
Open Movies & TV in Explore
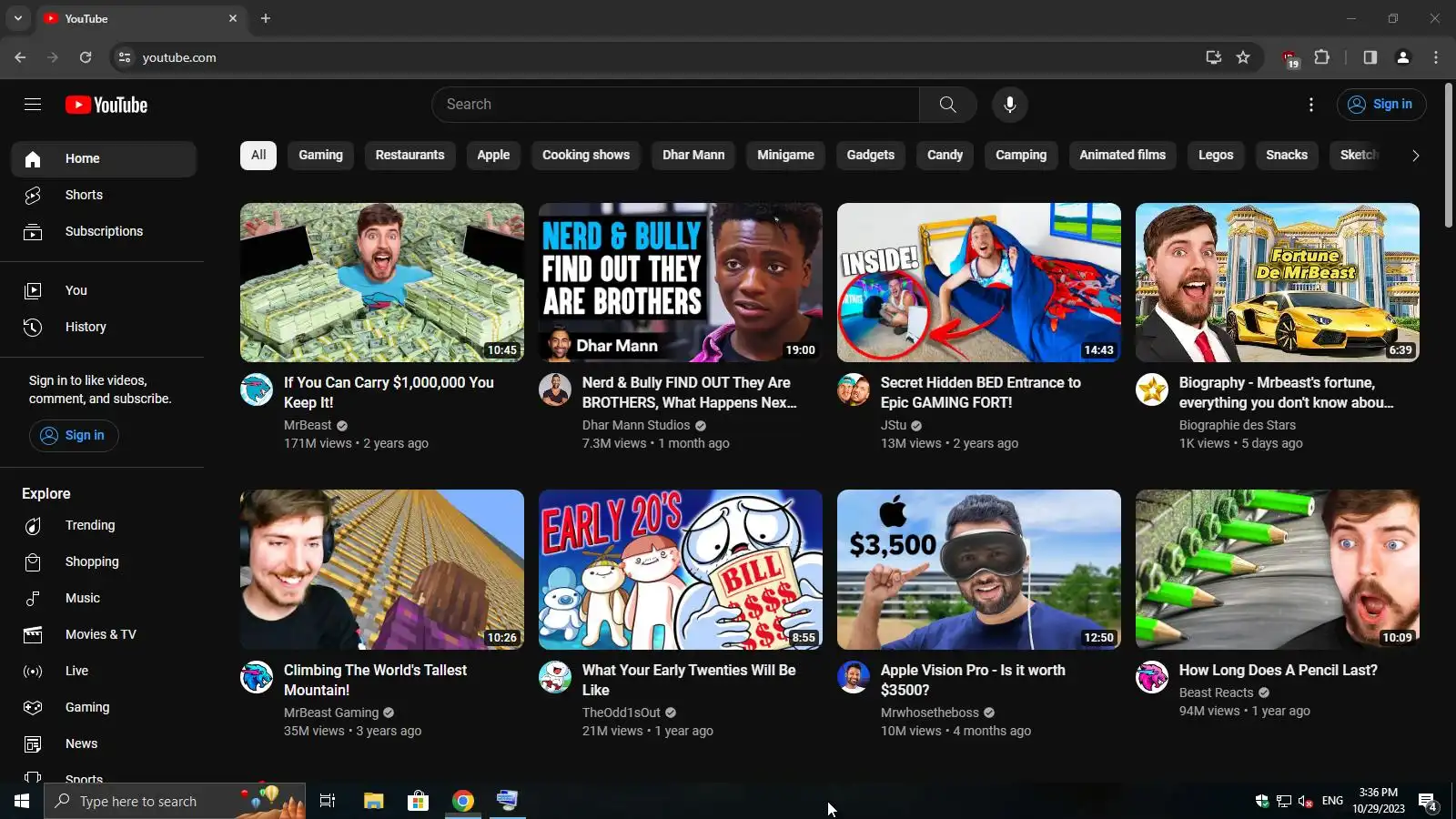(x=104, y=634)
